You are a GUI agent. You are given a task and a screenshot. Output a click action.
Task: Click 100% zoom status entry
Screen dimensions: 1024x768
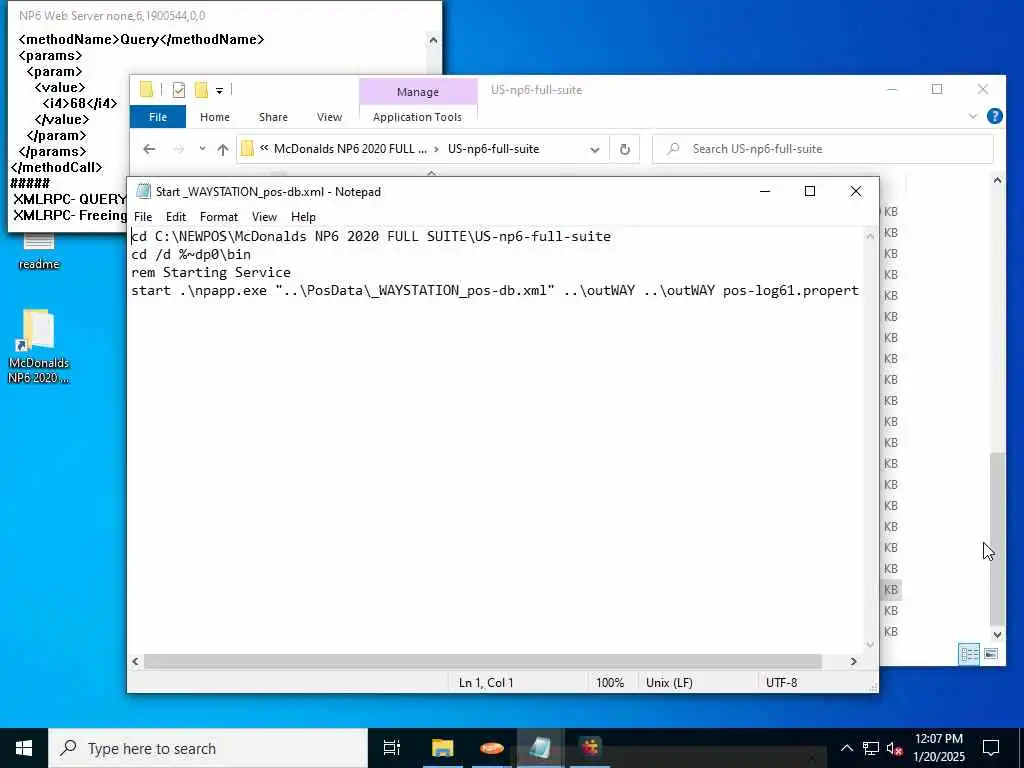(610, 682)
